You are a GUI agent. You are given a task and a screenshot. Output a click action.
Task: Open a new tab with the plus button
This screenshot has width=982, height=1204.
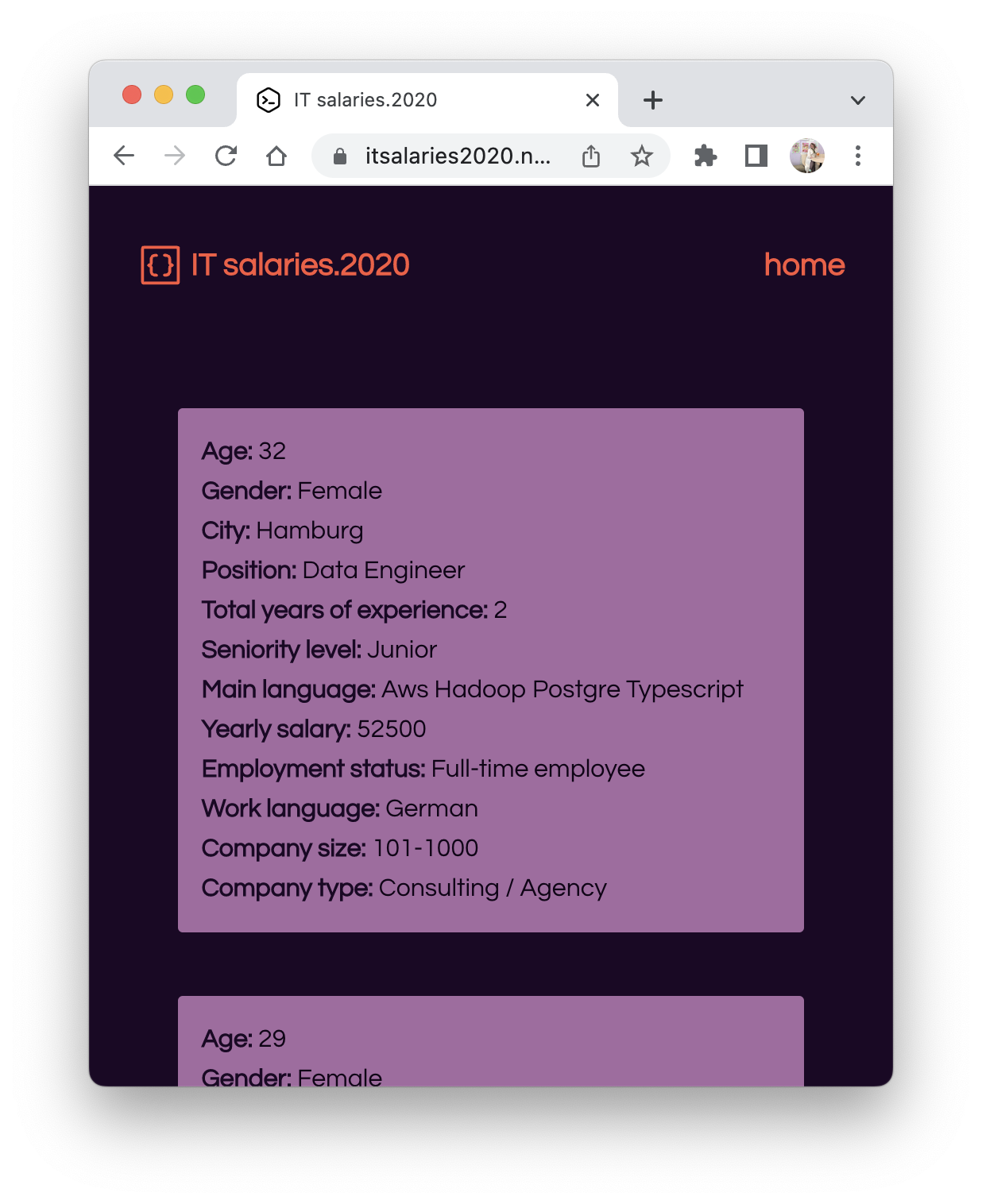[x=651, y=99]
